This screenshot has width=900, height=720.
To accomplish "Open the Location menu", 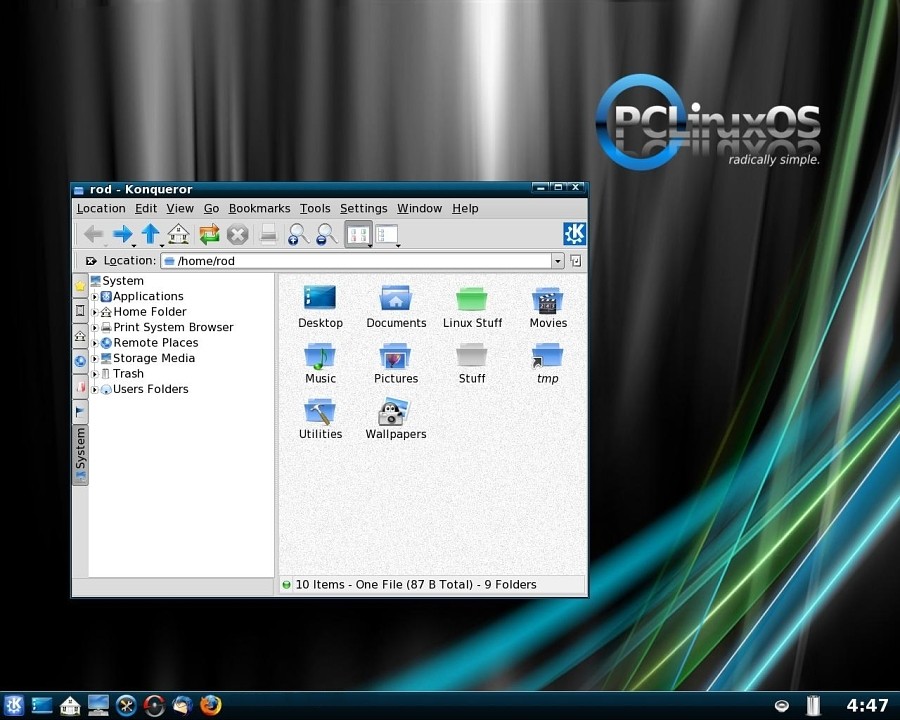I will tap(101, 208).
